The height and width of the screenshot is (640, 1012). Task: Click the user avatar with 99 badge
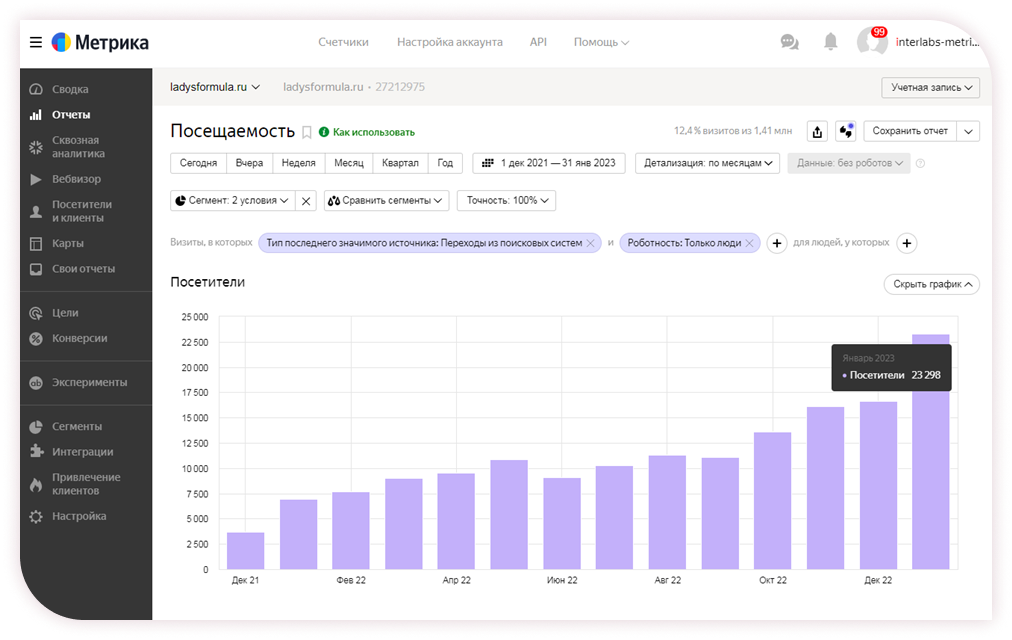click(872, 42)
